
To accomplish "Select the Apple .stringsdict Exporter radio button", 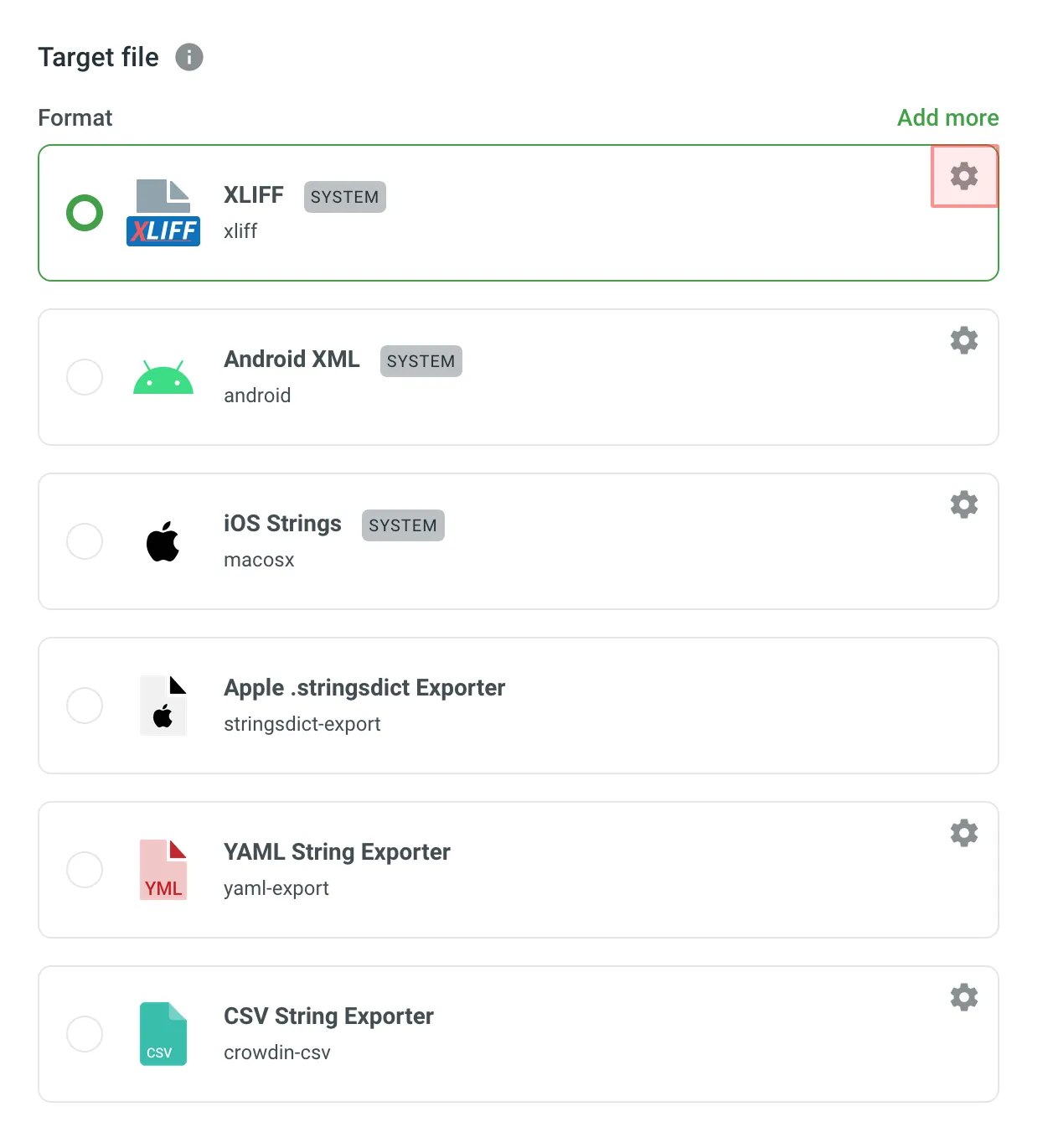I will click(x=84, y=705).
